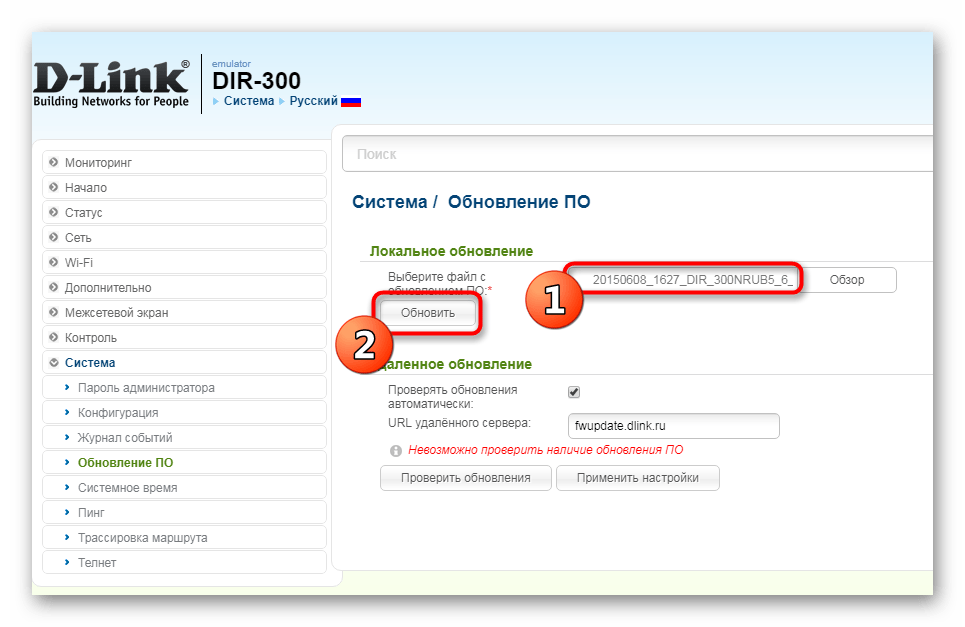Click the Система / Обновление ПО page title
The width and height of the screenshot is (965, 627).
point(471,202)
